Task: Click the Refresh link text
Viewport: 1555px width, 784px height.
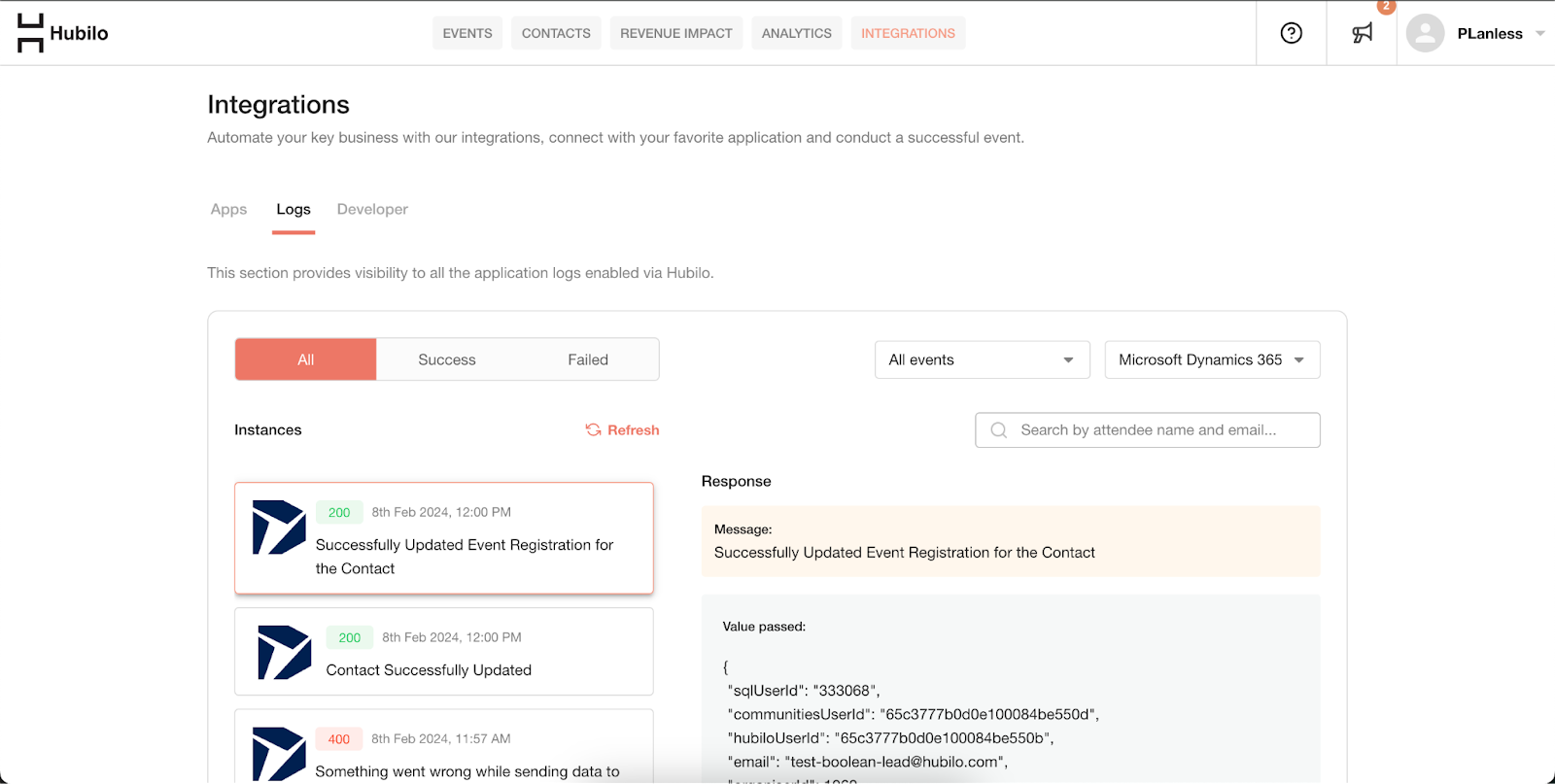Action: coord(634,429)
